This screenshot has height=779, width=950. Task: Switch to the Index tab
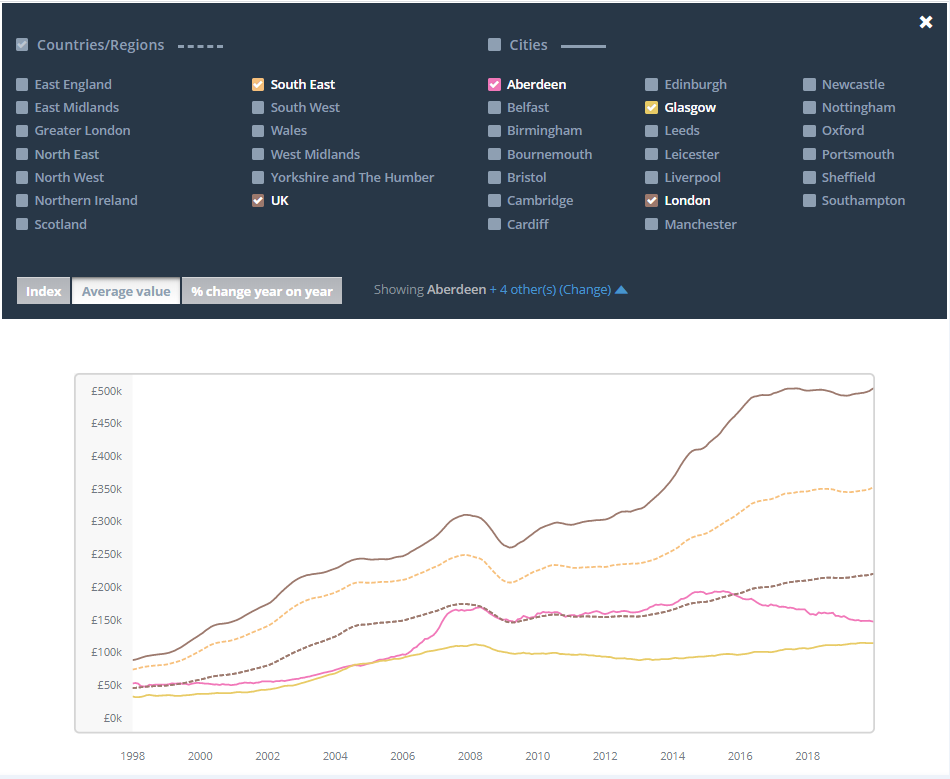pyautogui.click(x=44, y=291)
